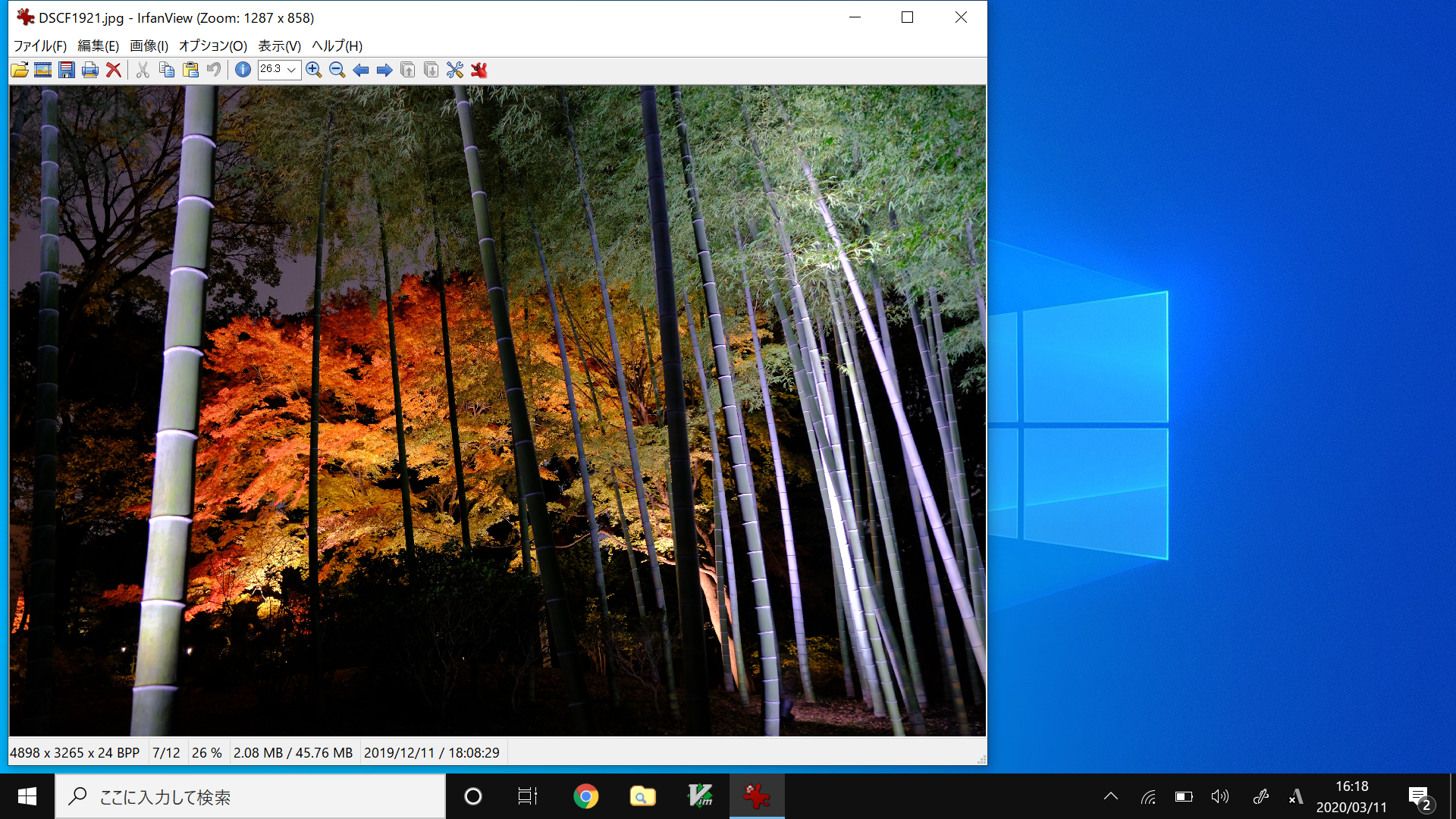Open Chrome from the taskbar
The height and width of the screenshot is (819, 1456).
pyautogui.click(x=585, y=796)
